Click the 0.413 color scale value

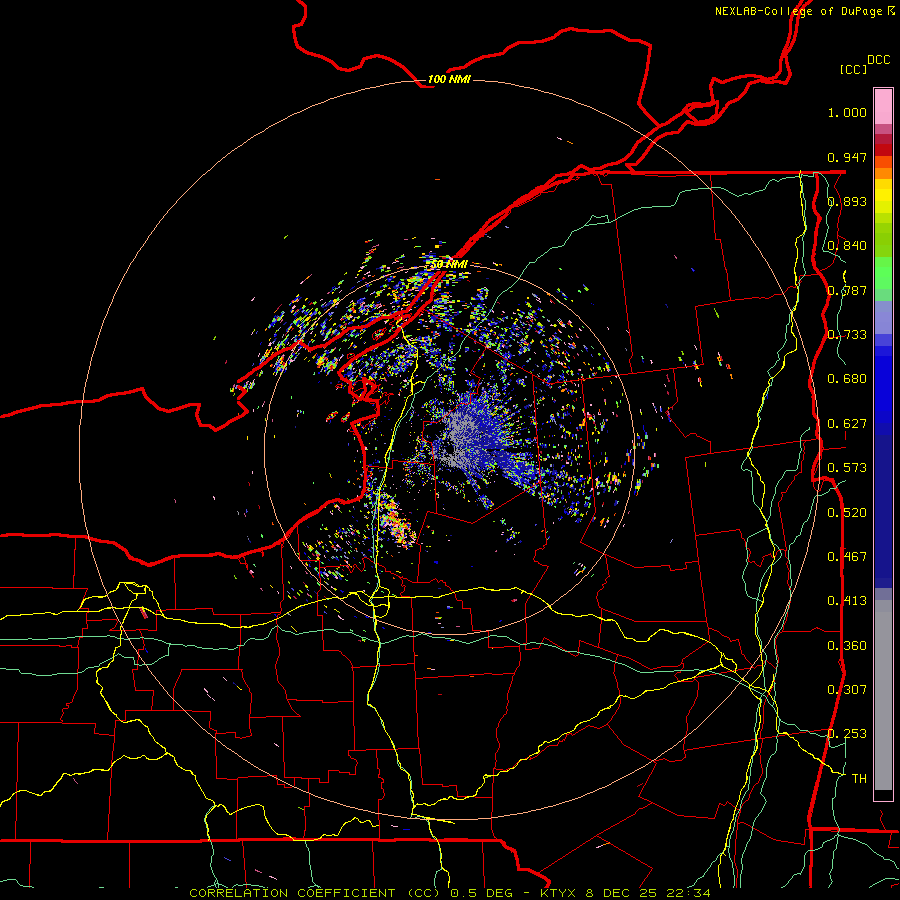[847, 601]
